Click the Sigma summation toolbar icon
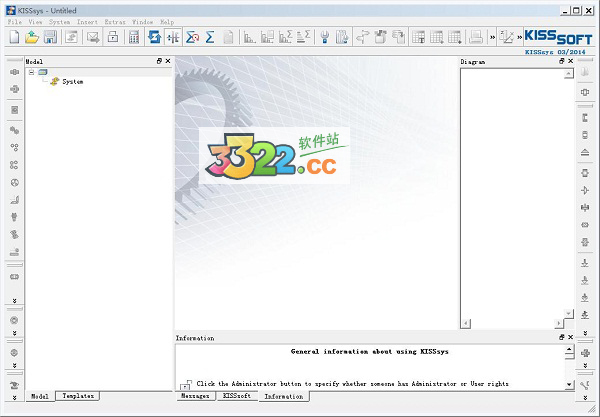The width and height of the screenshot is (600, 417). pos(210,38)
